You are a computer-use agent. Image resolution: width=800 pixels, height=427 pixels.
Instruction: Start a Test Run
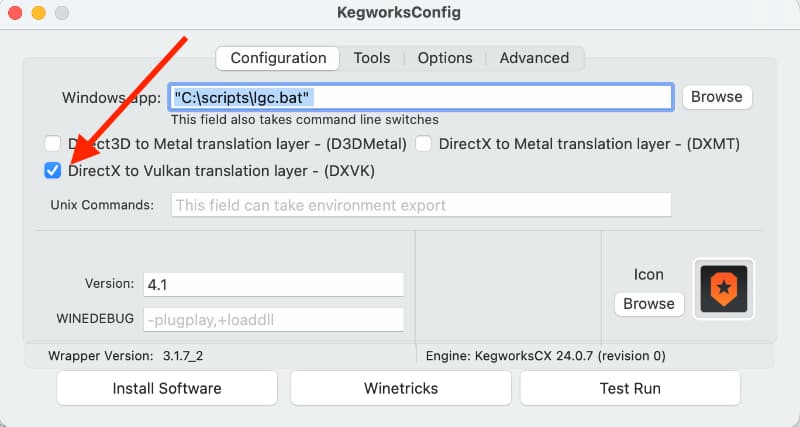coord(630,388)
